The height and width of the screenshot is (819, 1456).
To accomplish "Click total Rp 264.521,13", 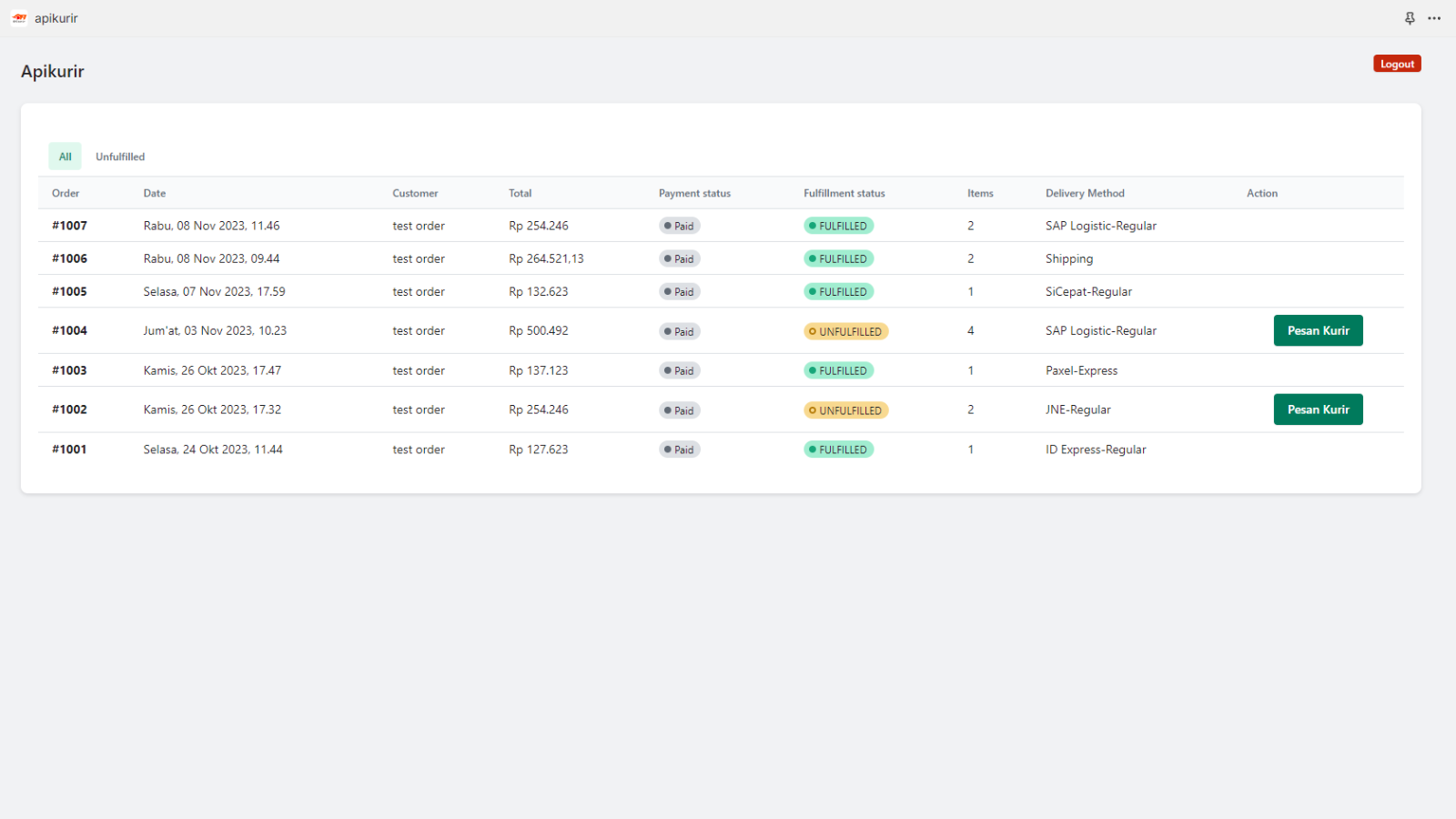I will click(x=546, y=258).
